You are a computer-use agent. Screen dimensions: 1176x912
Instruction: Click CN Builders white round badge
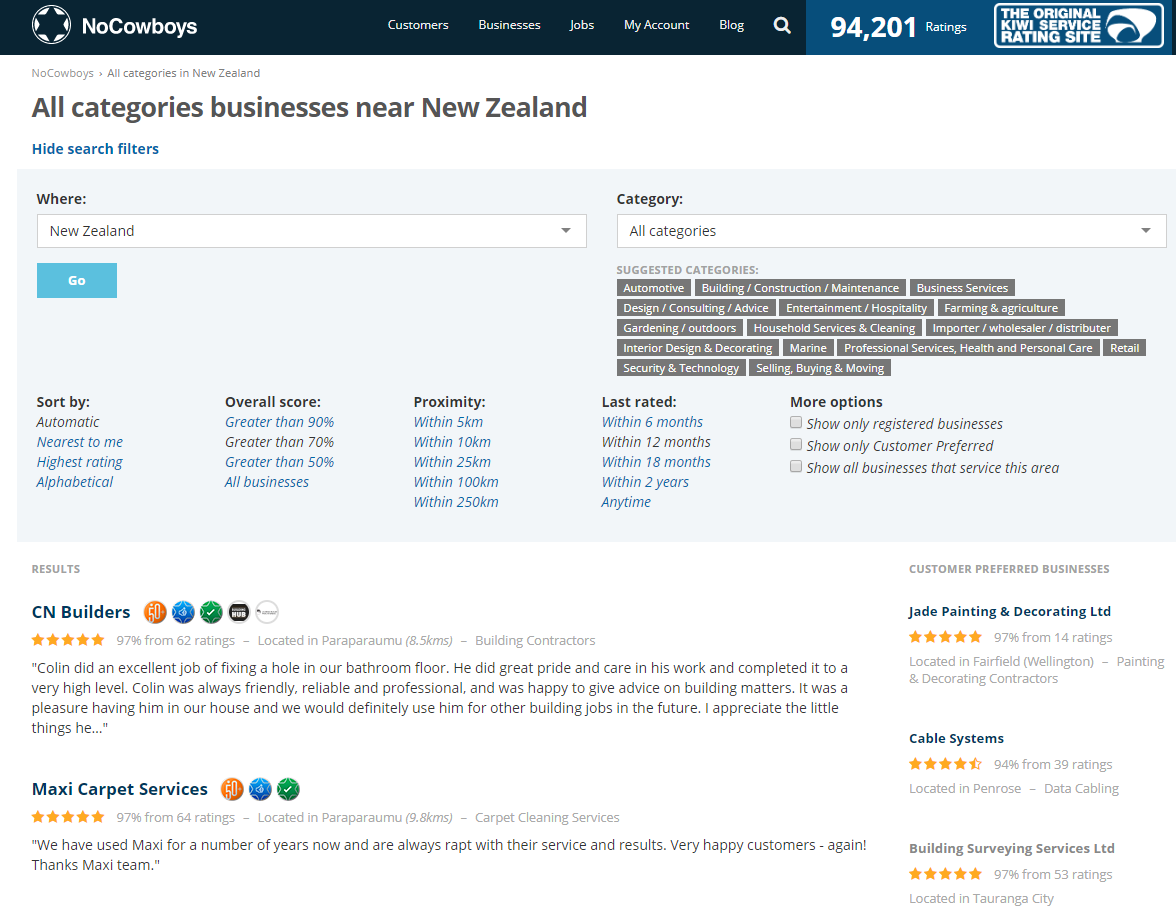tap(266, 612)
